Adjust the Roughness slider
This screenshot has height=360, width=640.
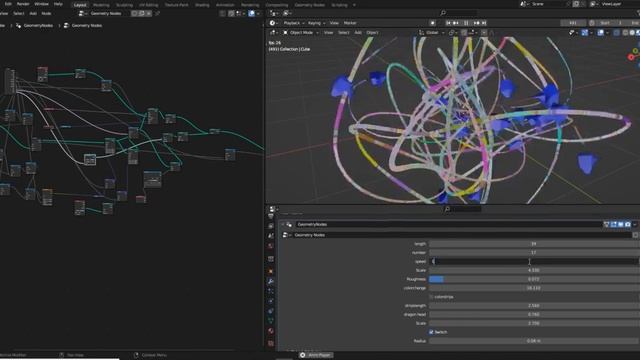tap(534, 279)
